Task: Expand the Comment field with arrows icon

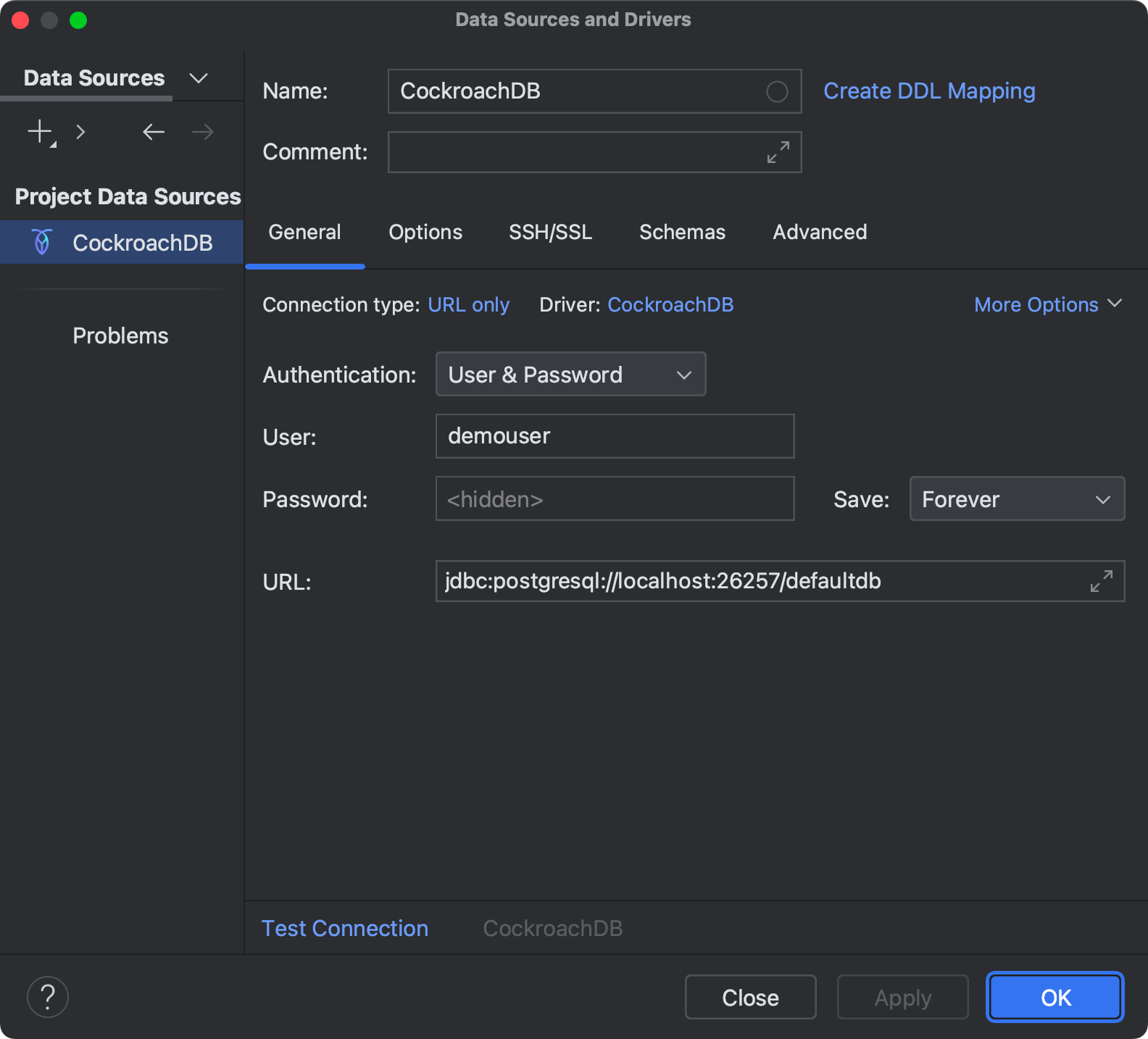Action: pyautogui.click(x=778, y=152)
